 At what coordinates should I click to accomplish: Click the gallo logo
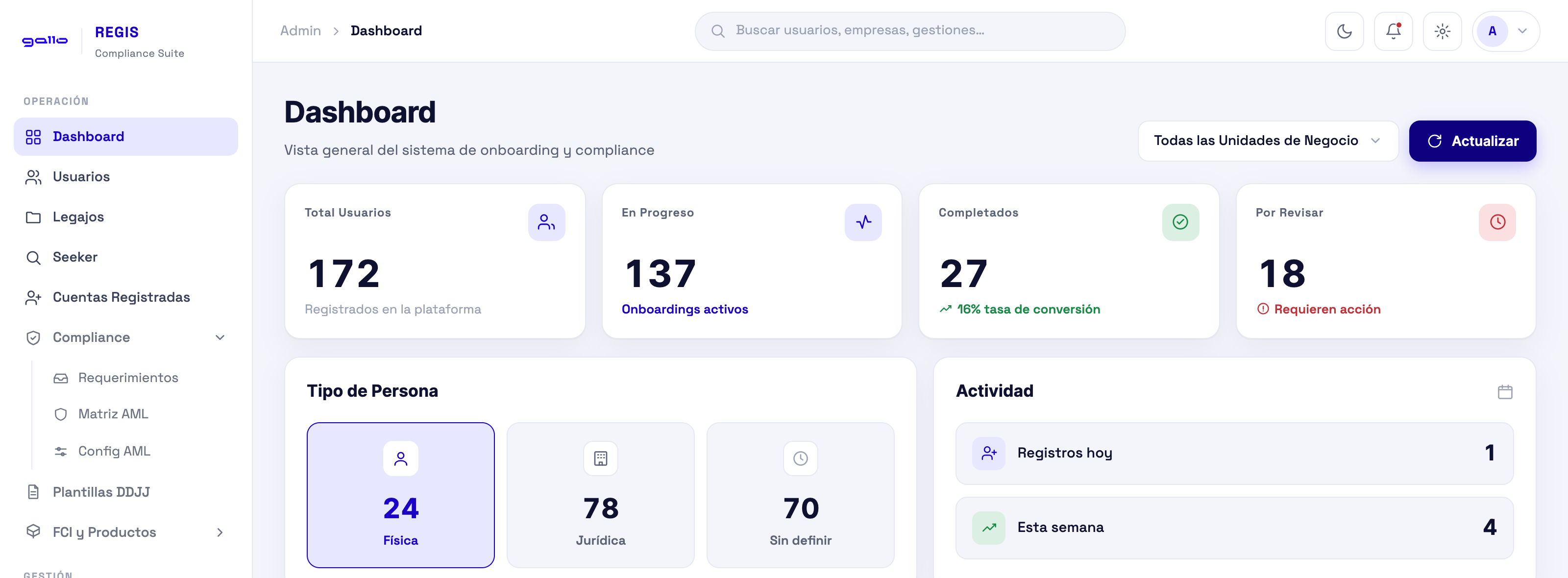45,40
